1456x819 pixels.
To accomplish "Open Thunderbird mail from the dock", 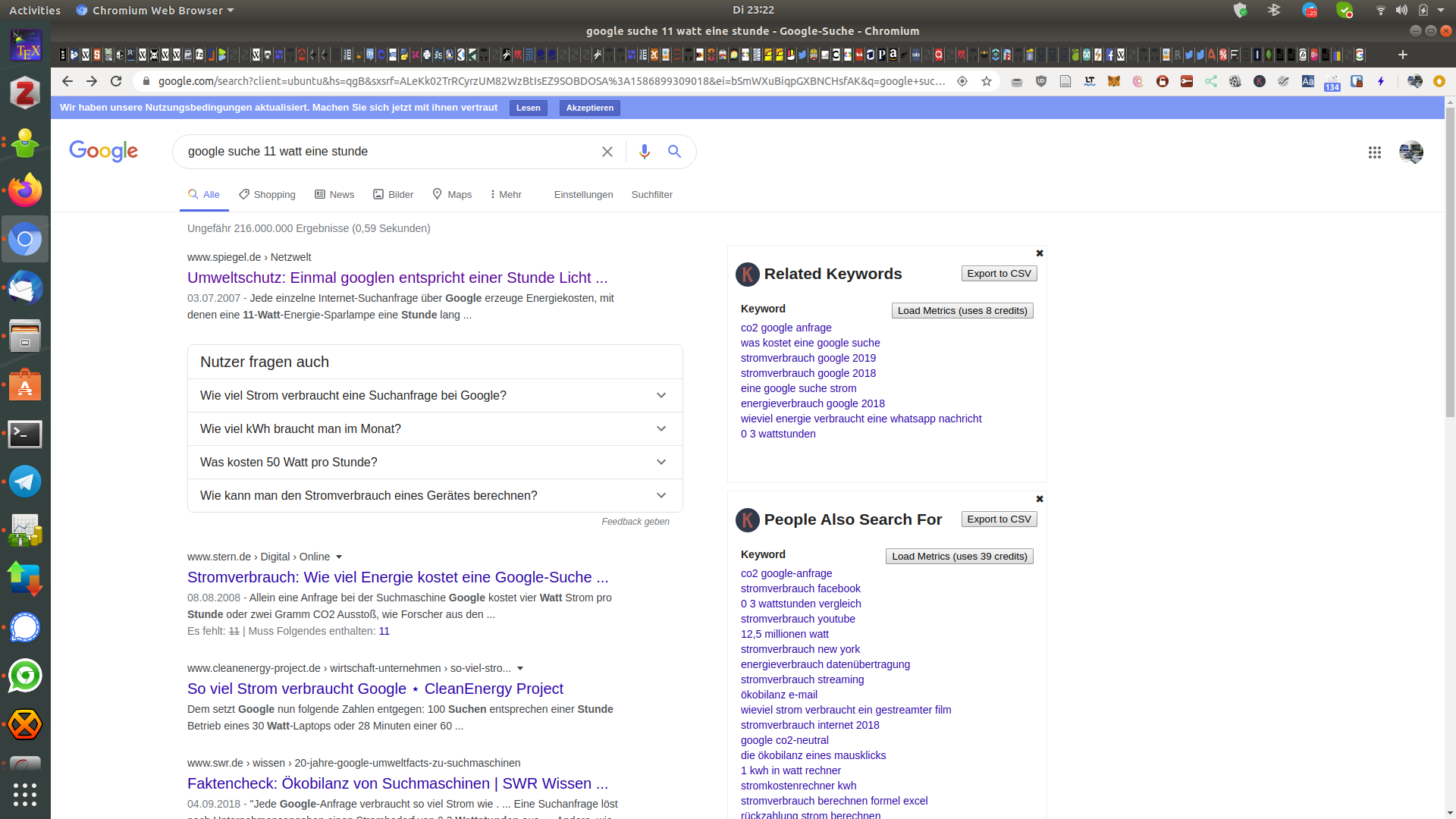I will click(25, 287).
